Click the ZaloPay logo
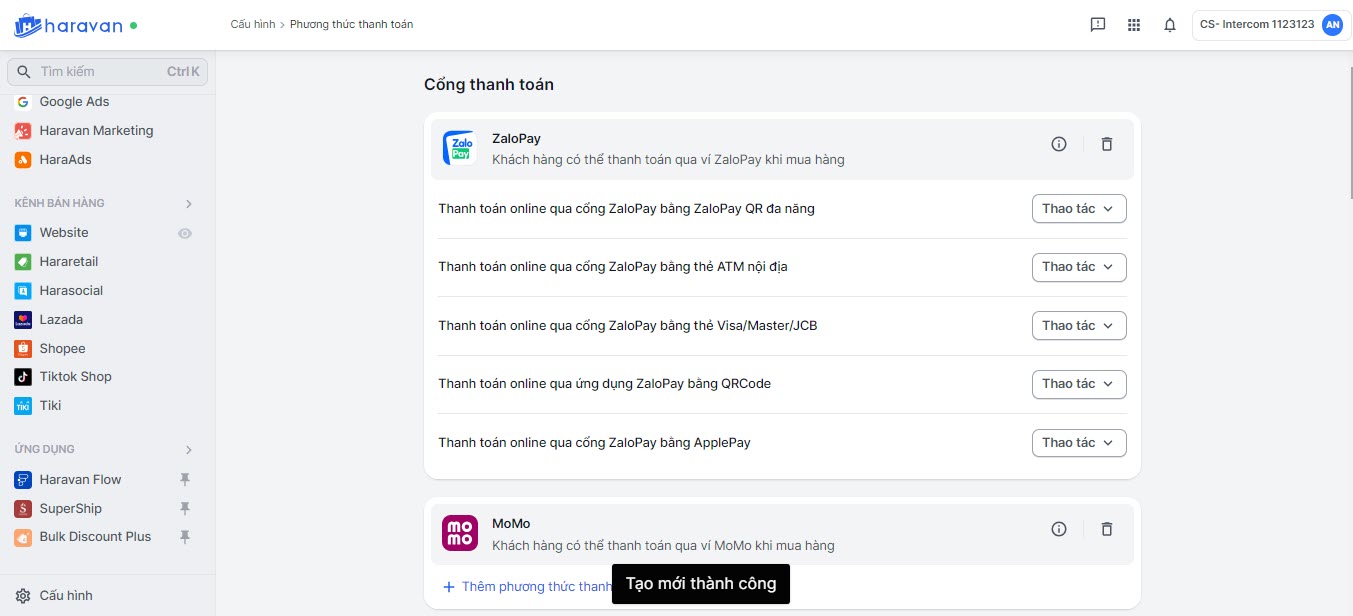Screen dimensions: 1353x616 click(x=460, y=148)
